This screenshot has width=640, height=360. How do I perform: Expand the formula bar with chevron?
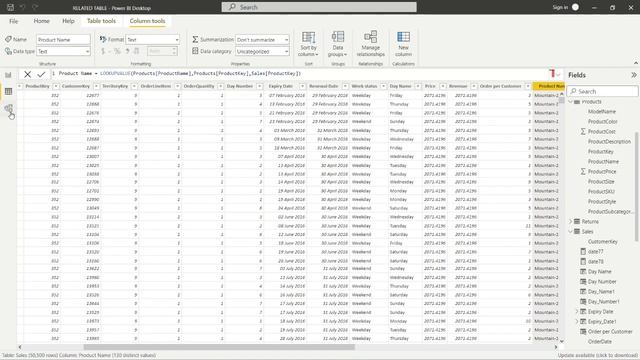(558, 74)
